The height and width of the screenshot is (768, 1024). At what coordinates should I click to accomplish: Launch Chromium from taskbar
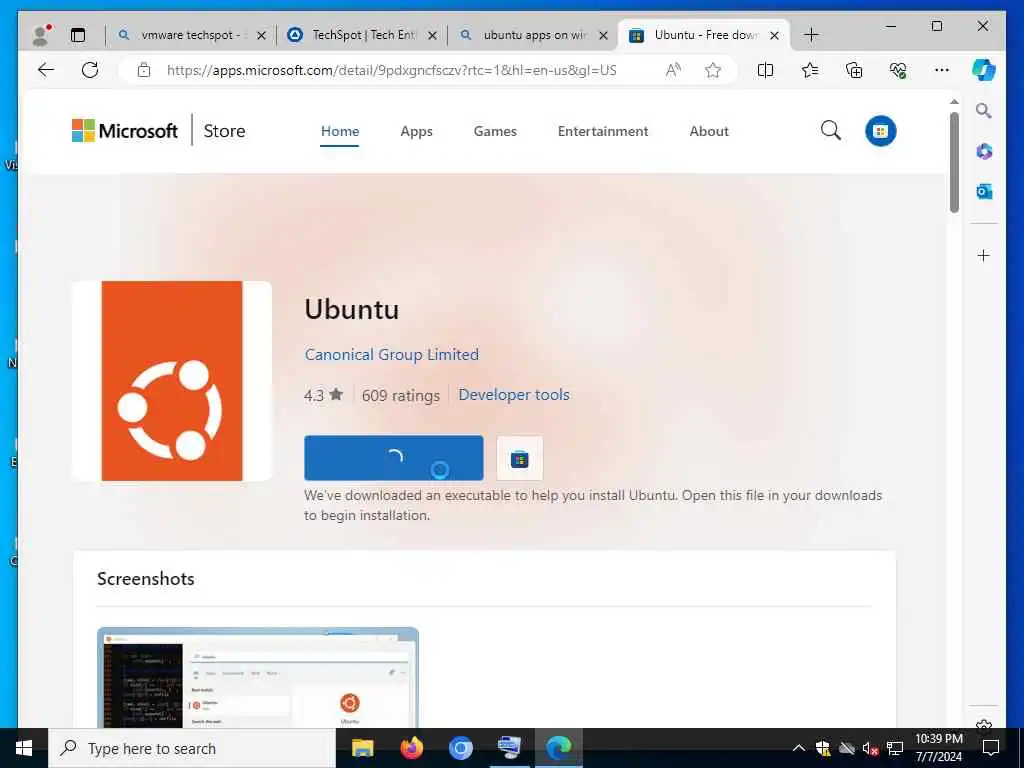[x=460, y=748]
